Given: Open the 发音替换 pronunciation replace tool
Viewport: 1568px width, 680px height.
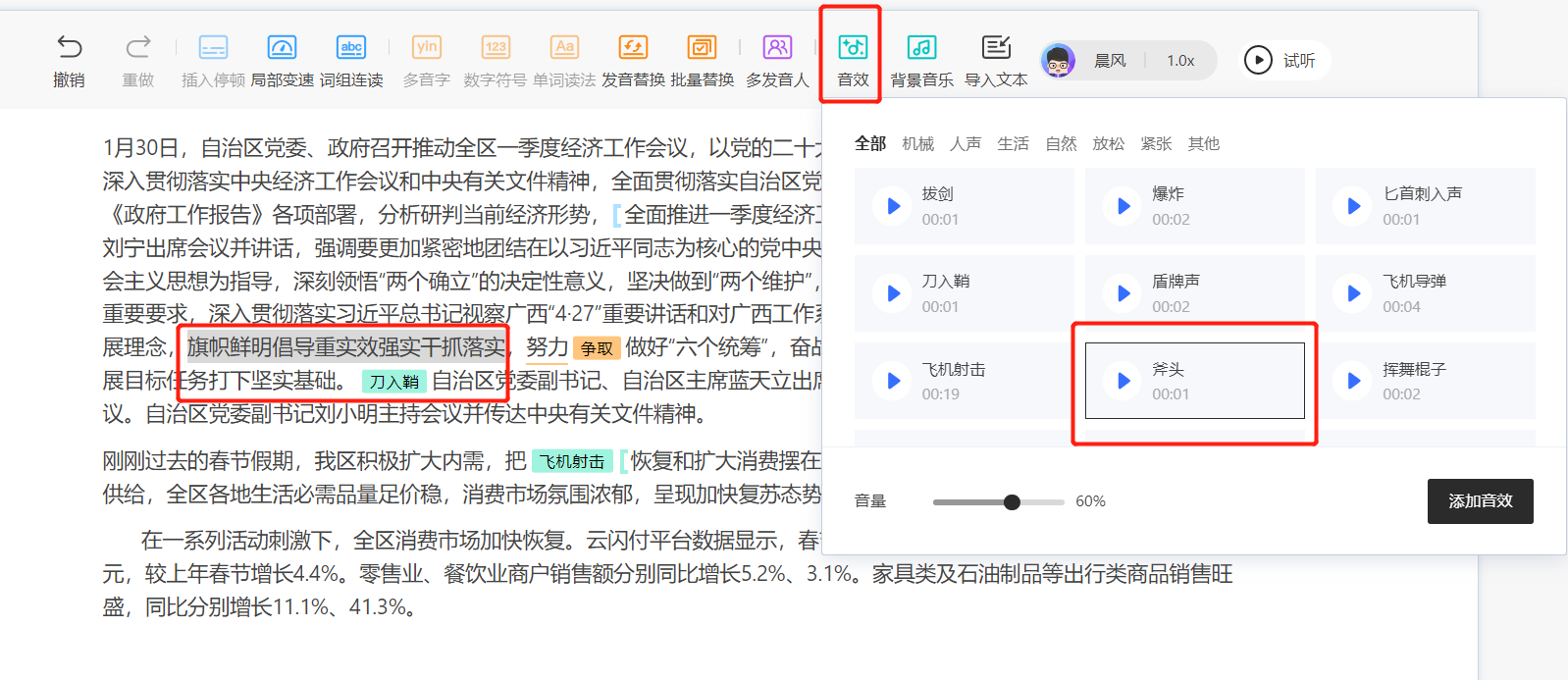Looking at the screenshot, I should (x=633, y=47).
